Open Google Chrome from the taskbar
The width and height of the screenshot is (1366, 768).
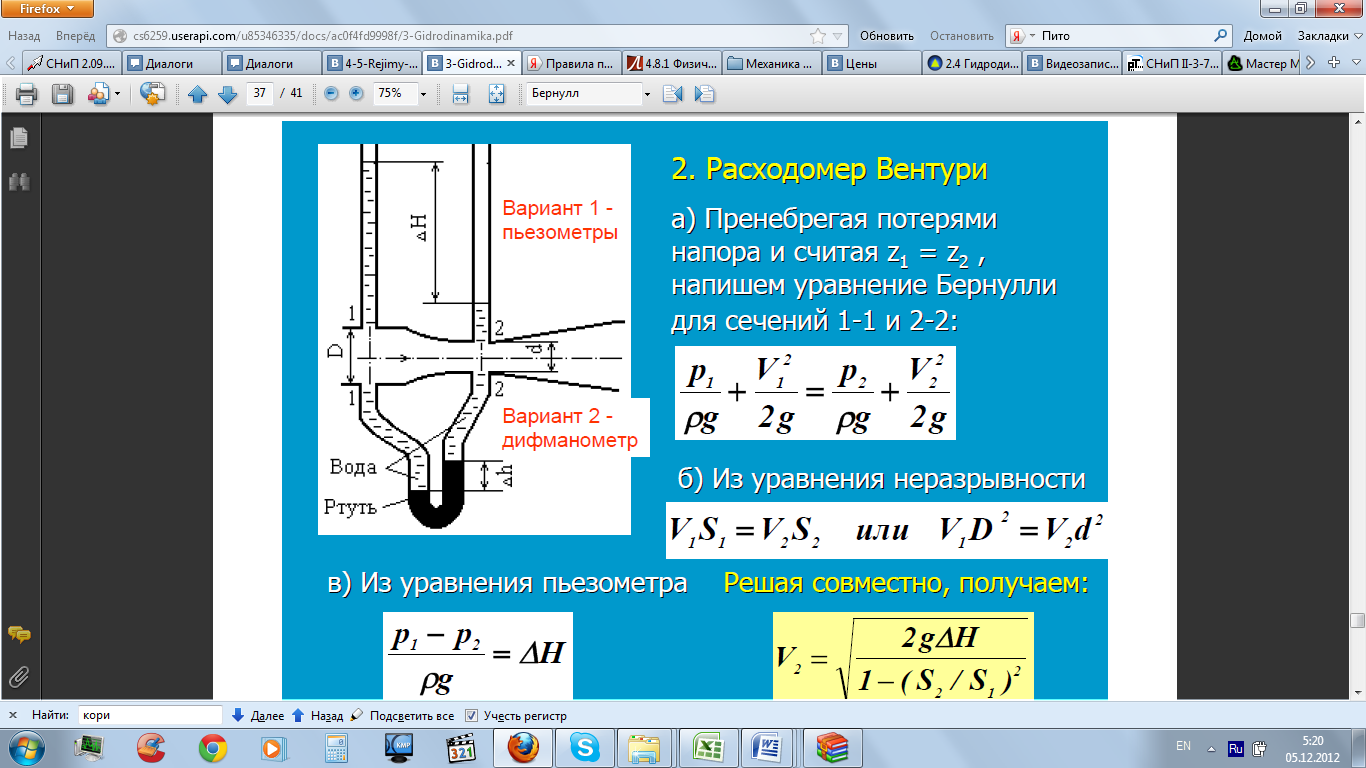tap(212, 747)
